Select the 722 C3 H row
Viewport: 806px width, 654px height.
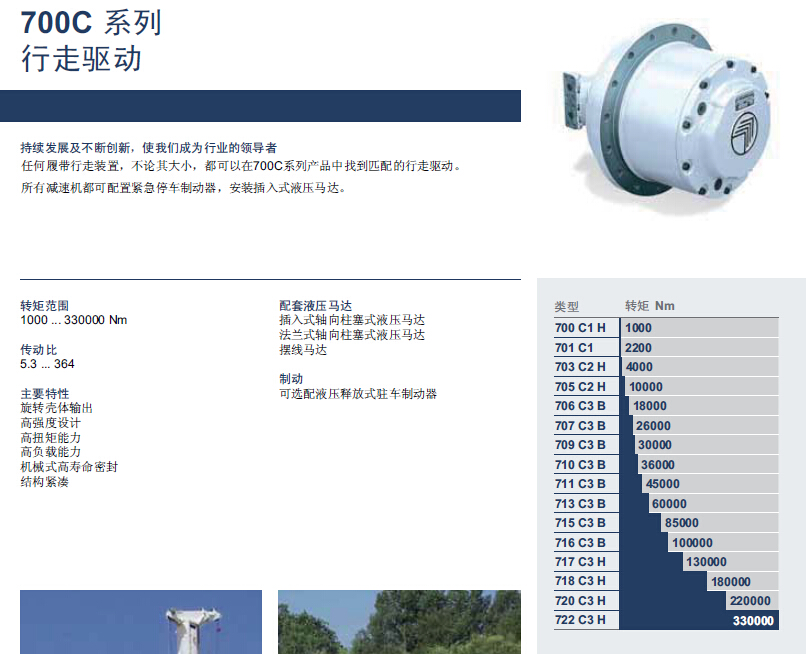point(665,620)
